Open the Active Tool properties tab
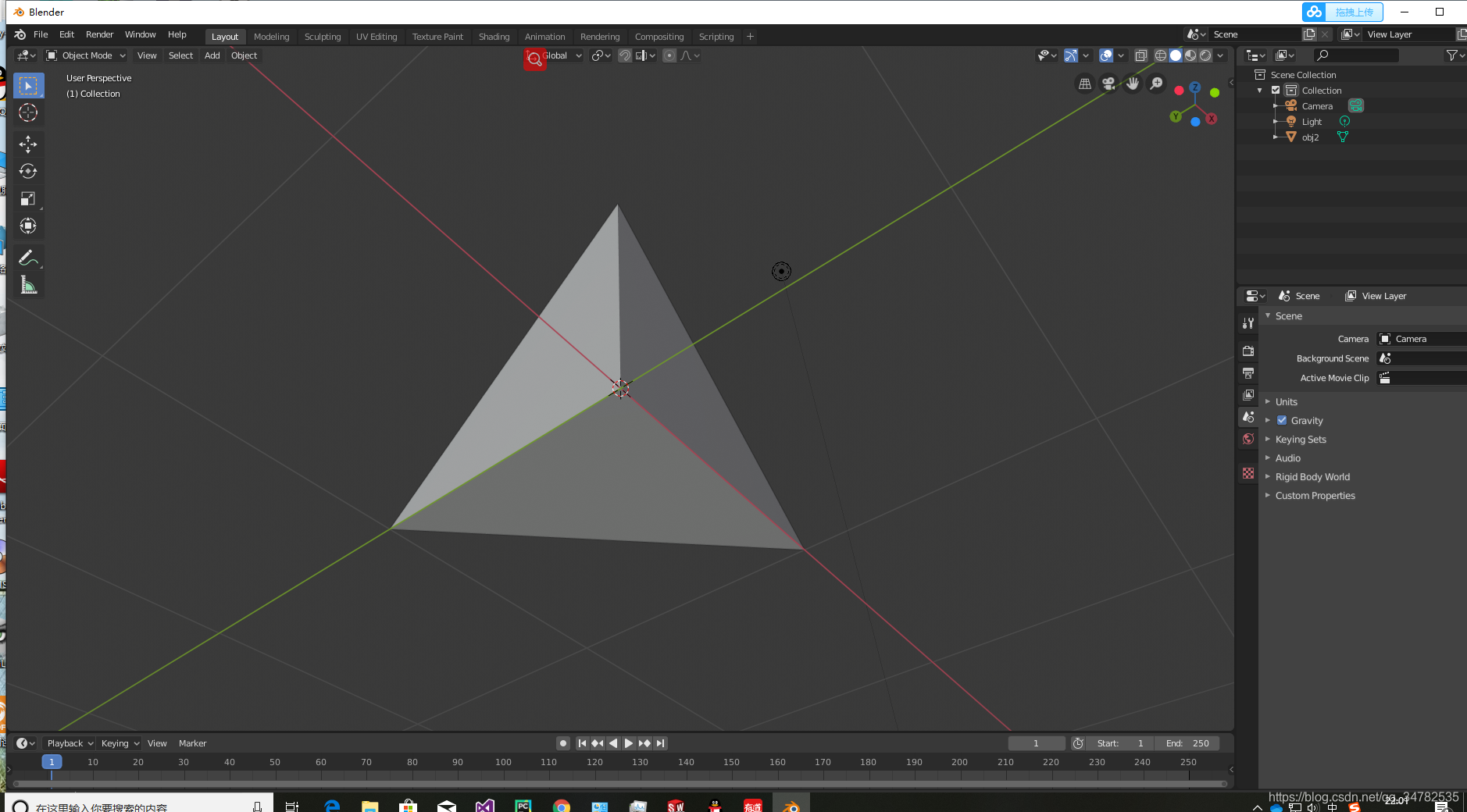 pos(1248,323)
